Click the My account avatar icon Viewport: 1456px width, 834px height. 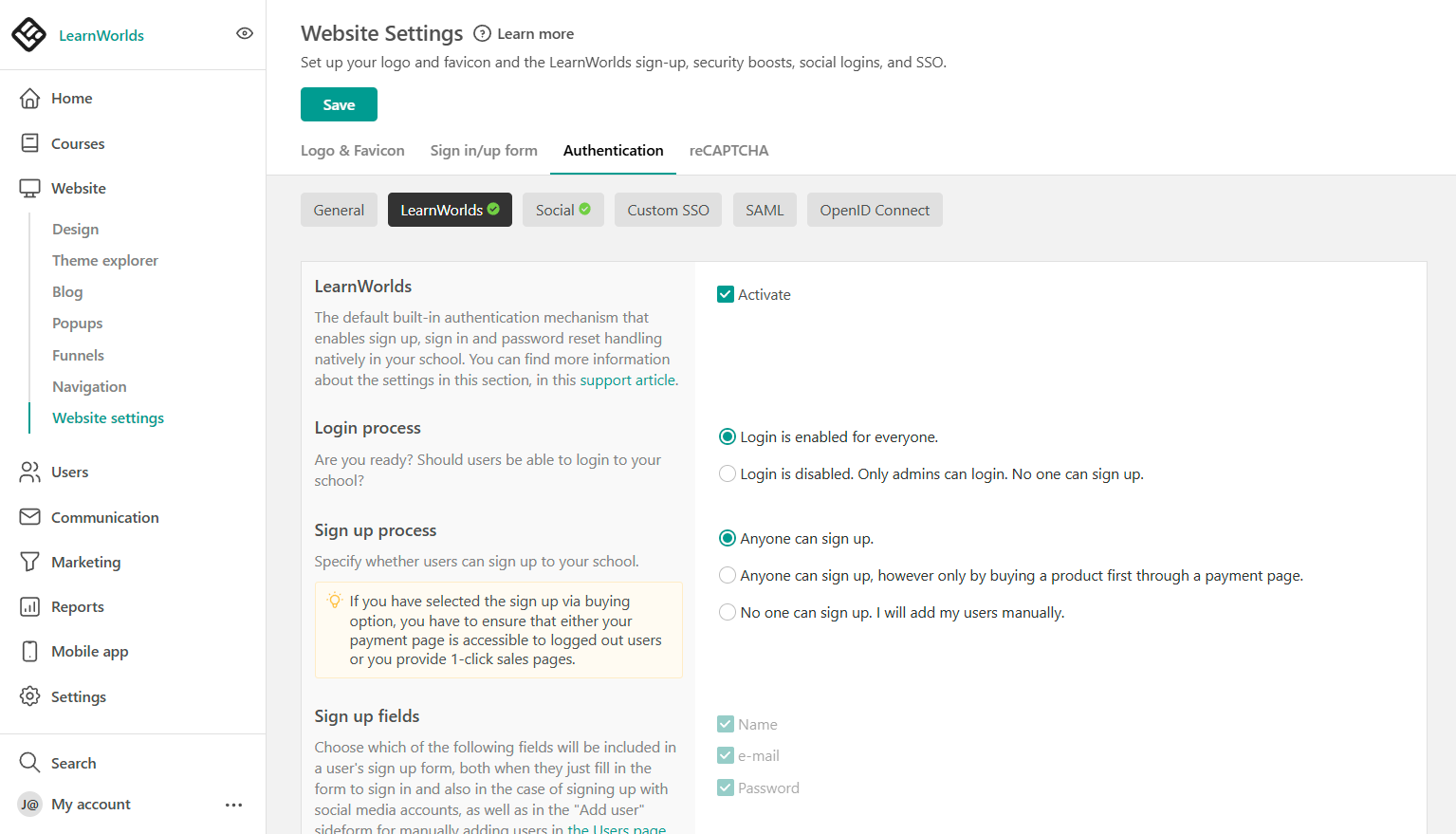(x=30, y=804)
